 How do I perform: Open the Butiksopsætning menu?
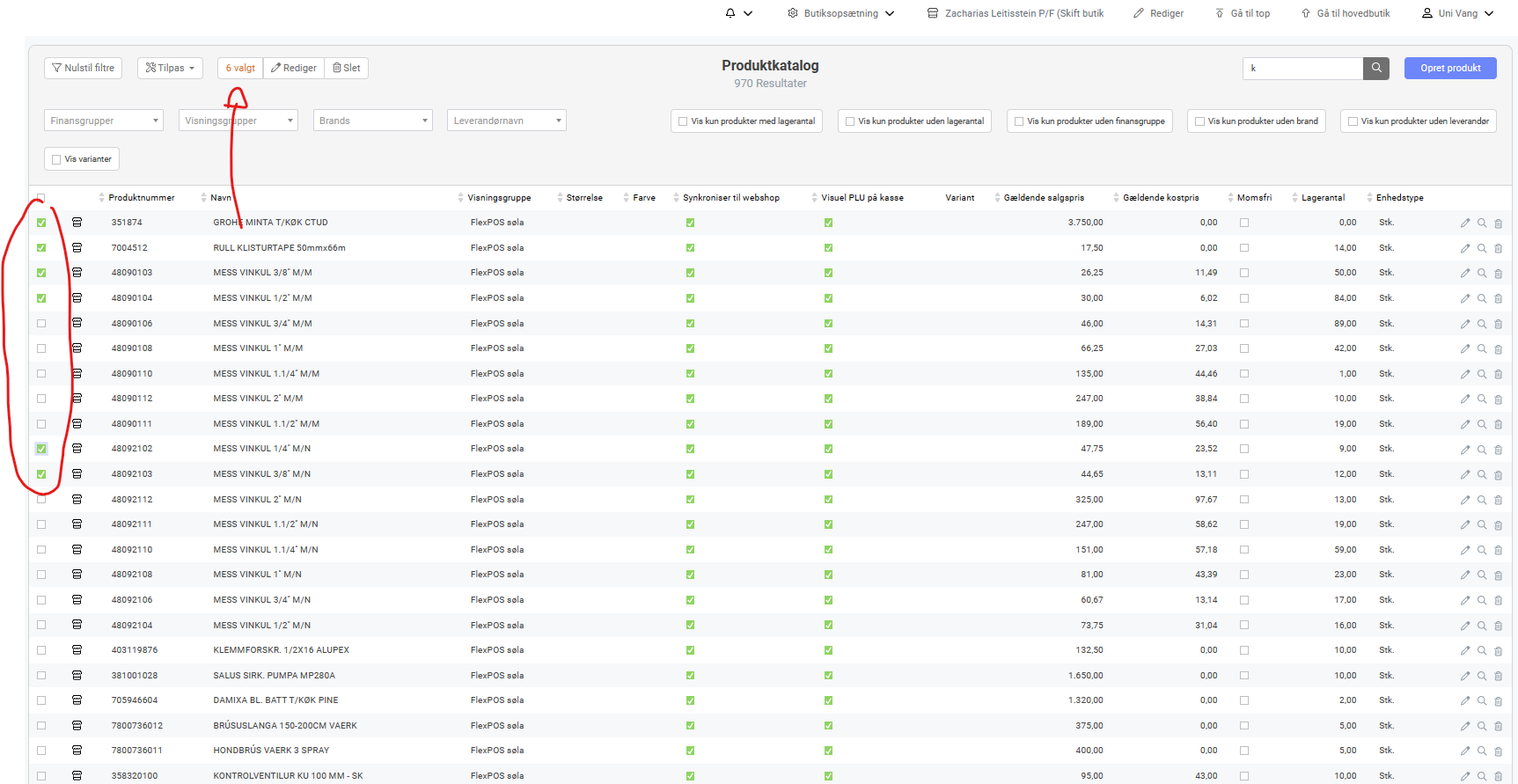click(x=840, y=13)
